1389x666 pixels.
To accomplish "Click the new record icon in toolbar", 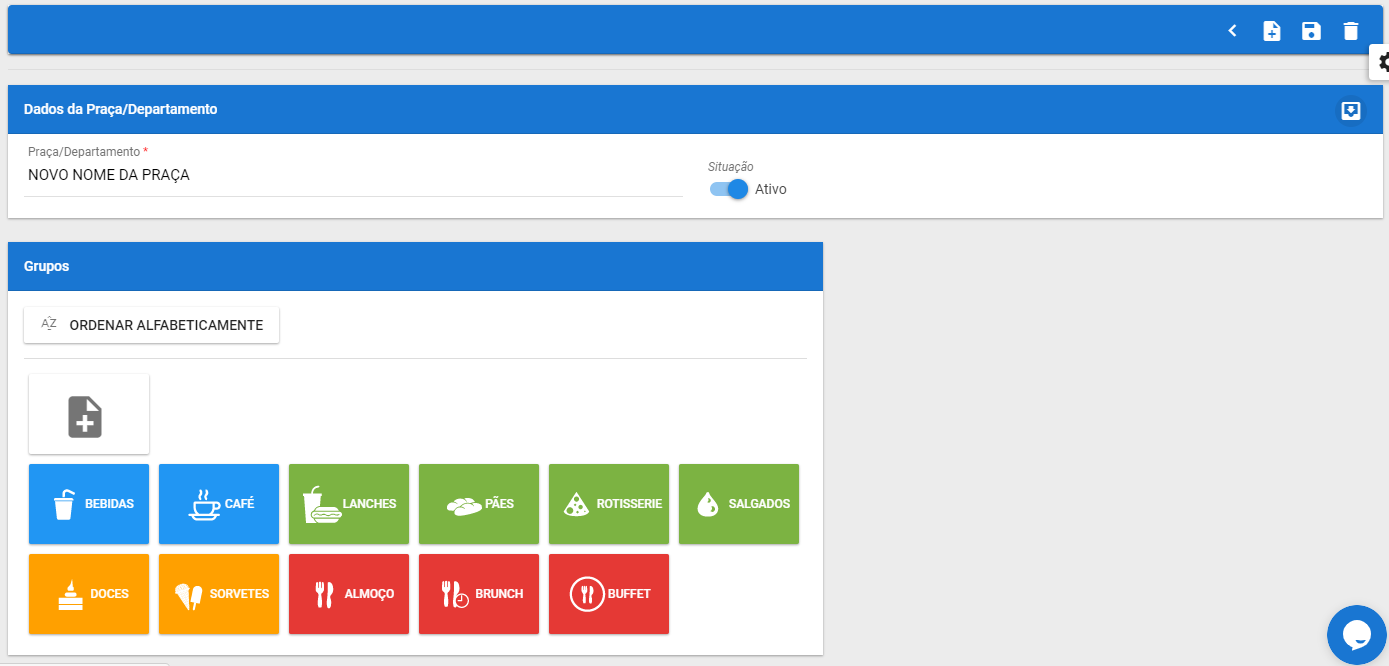I will tap(1272, 31).
